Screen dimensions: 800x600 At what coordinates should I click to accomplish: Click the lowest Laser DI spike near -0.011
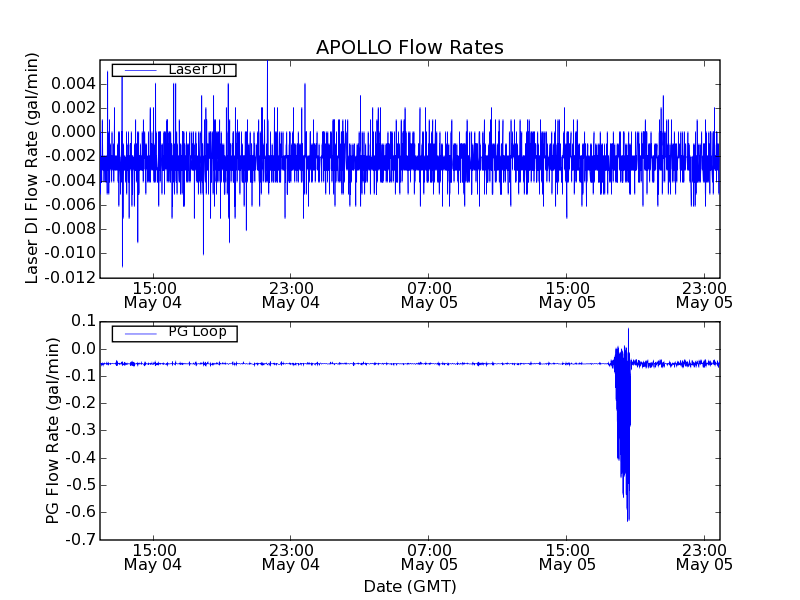point(123,264)
